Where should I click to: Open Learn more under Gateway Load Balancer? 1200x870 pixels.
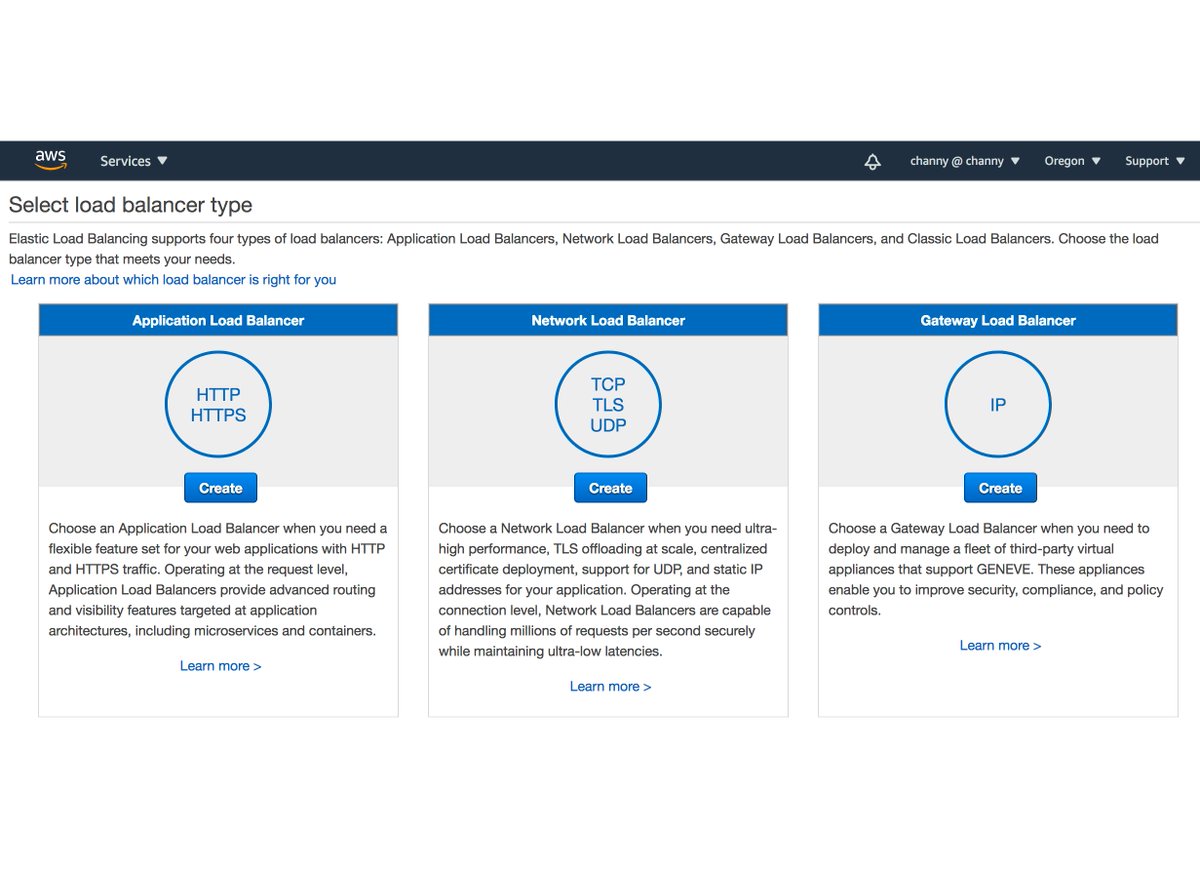pyautogui.click(x=1001, y=646)
